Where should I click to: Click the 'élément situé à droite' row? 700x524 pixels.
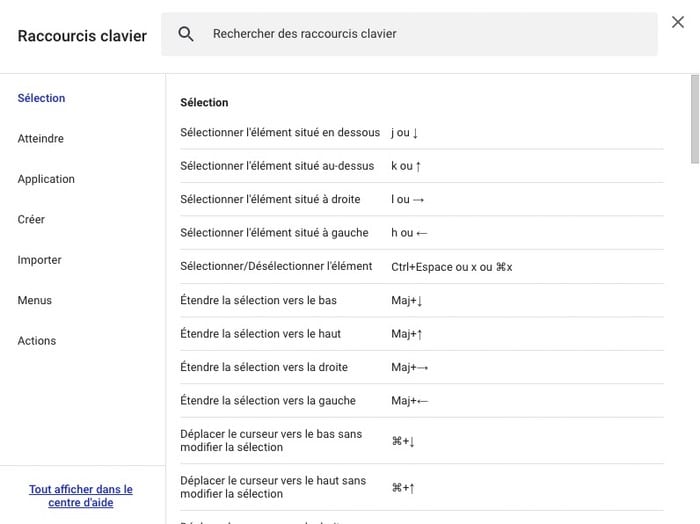(270, 200)
